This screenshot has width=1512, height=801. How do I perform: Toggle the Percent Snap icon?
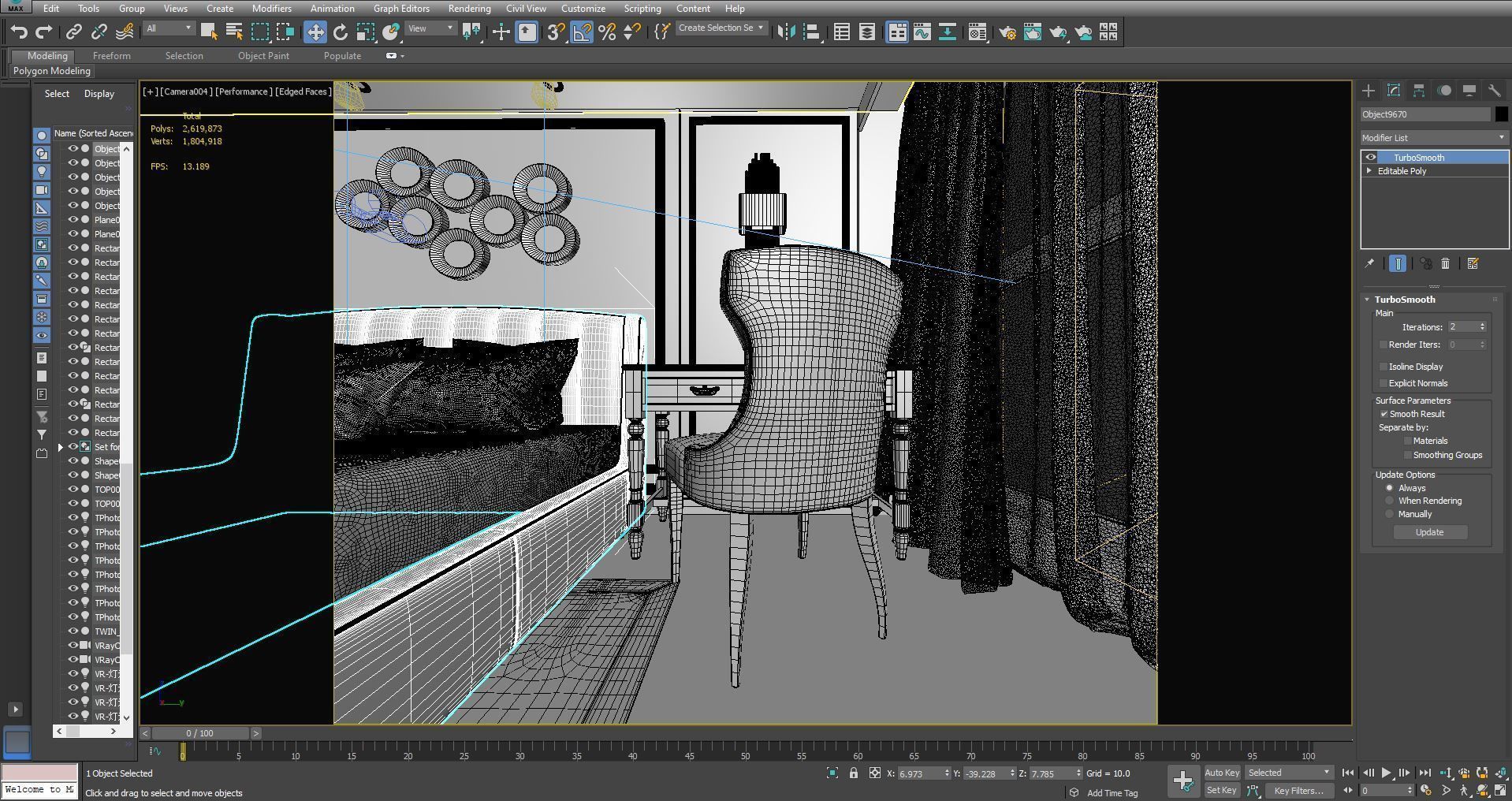coord(607,32)
